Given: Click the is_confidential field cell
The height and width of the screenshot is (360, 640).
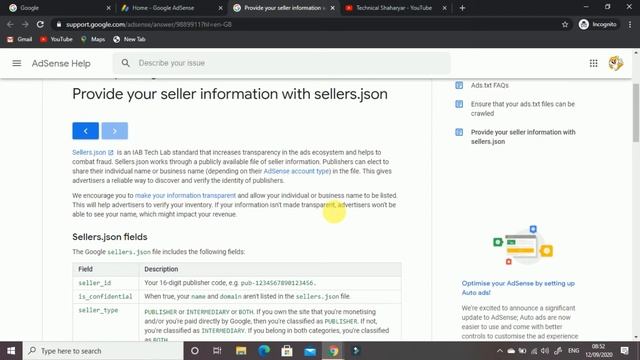Looking at the screenshot, I should point(106,296).
